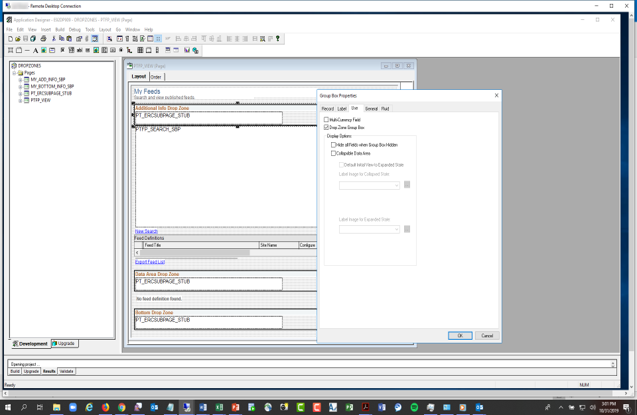Click the Copy toolbar icon
Screen dimensions: 637x415
[61, 39]
